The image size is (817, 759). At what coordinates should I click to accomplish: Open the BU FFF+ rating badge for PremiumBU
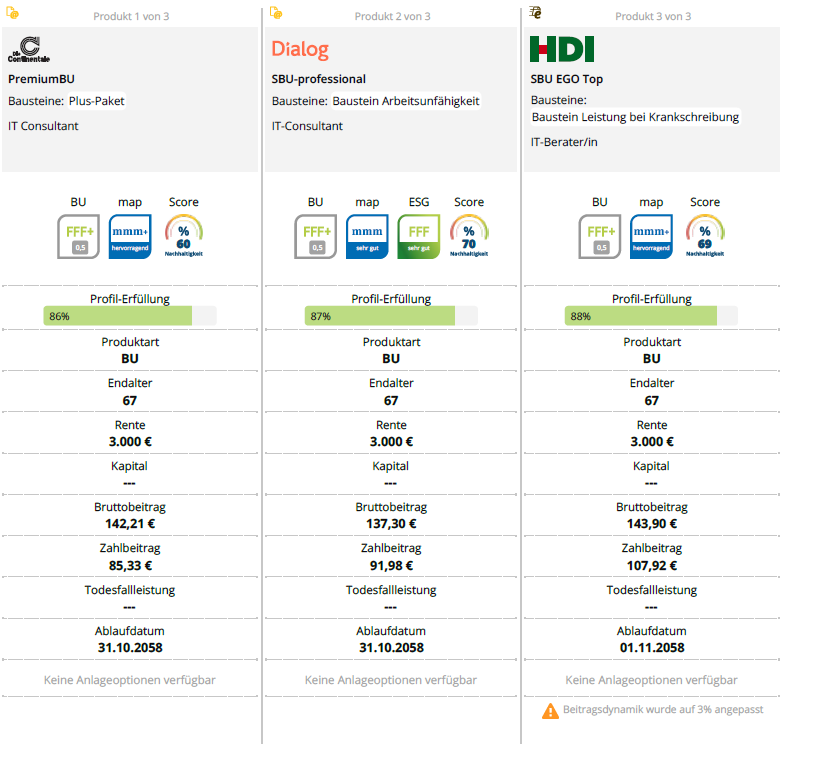(x=78, y=237)
